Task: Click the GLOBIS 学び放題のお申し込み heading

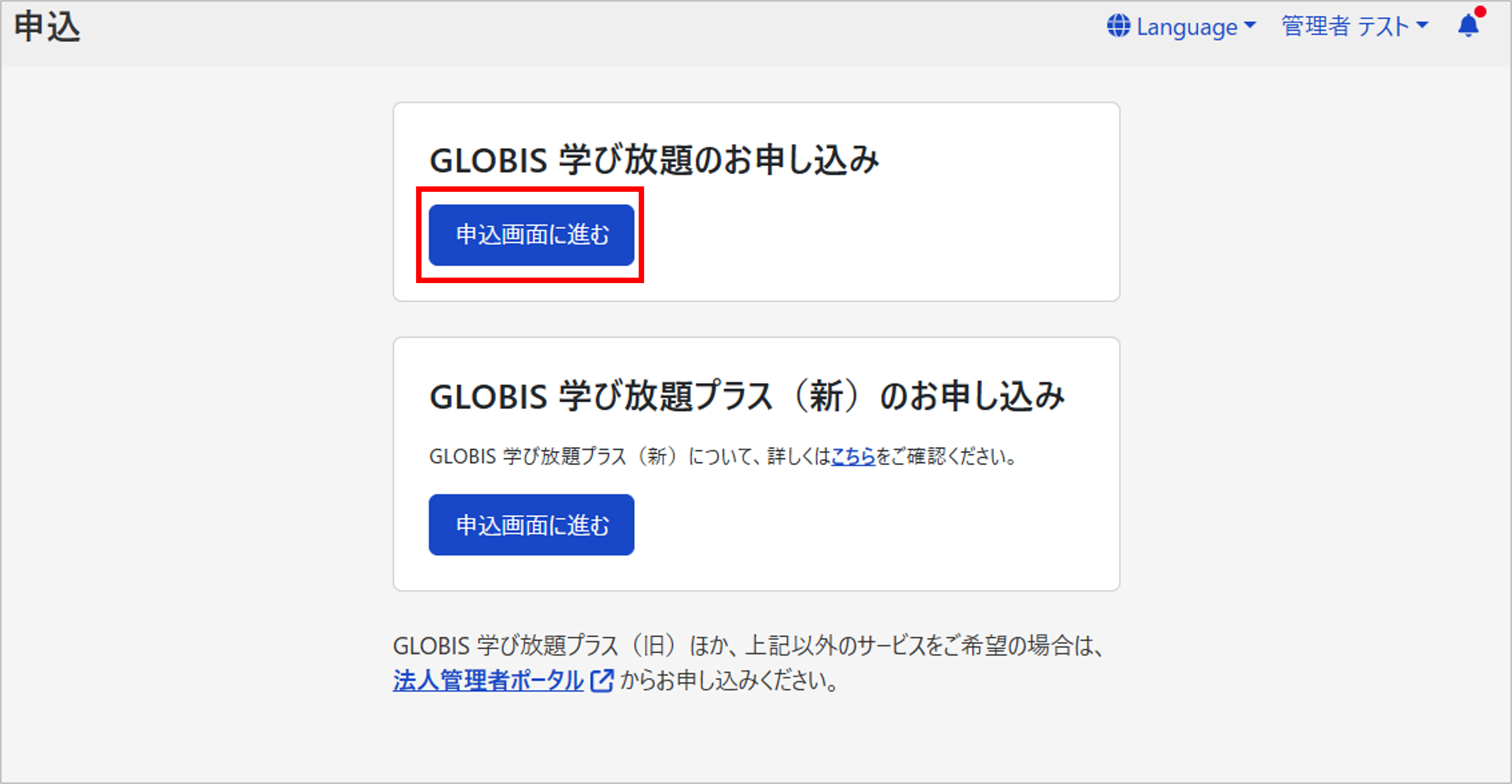Action: [x=654, y=160]
